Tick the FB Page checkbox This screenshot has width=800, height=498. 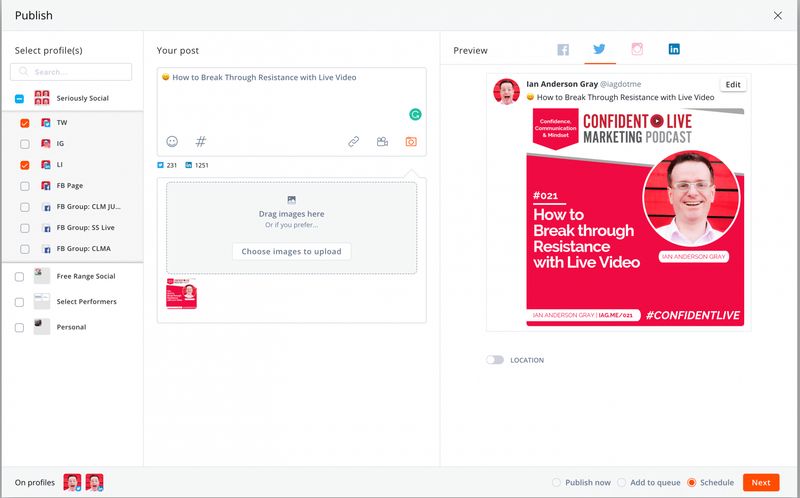coord(24,186)
